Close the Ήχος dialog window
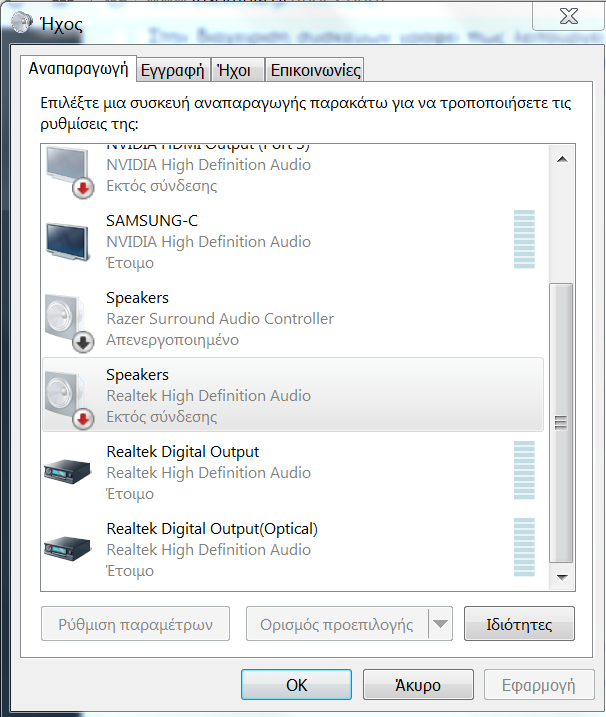606x717 pixels. pyautogui.click(x=568, y=16)
